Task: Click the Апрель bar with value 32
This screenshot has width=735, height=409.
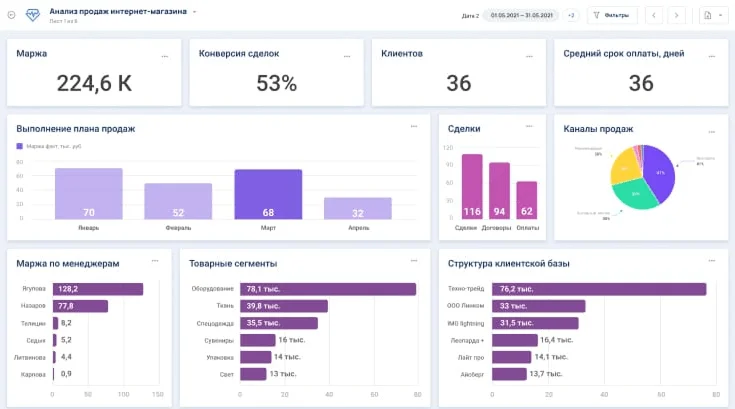Action: coord(358,208)
